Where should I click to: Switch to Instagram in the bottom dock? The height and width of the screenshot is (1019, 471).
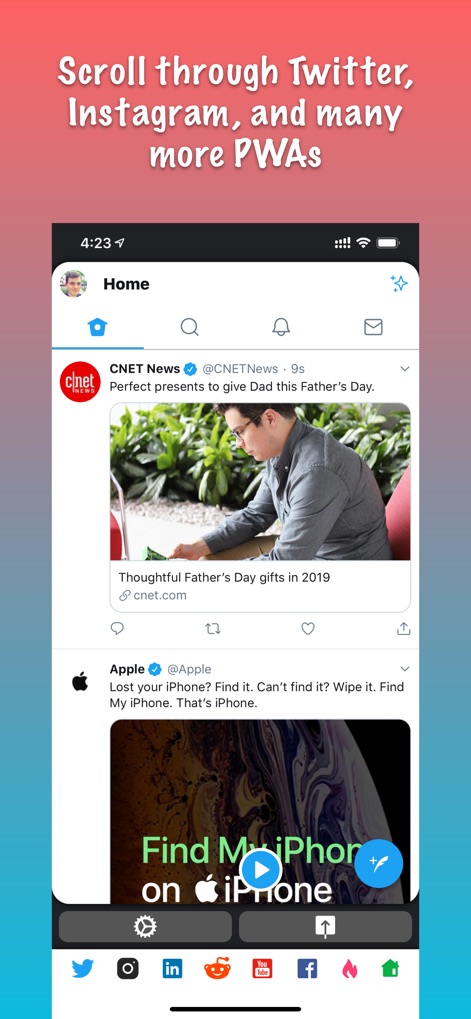click(128, 969)
